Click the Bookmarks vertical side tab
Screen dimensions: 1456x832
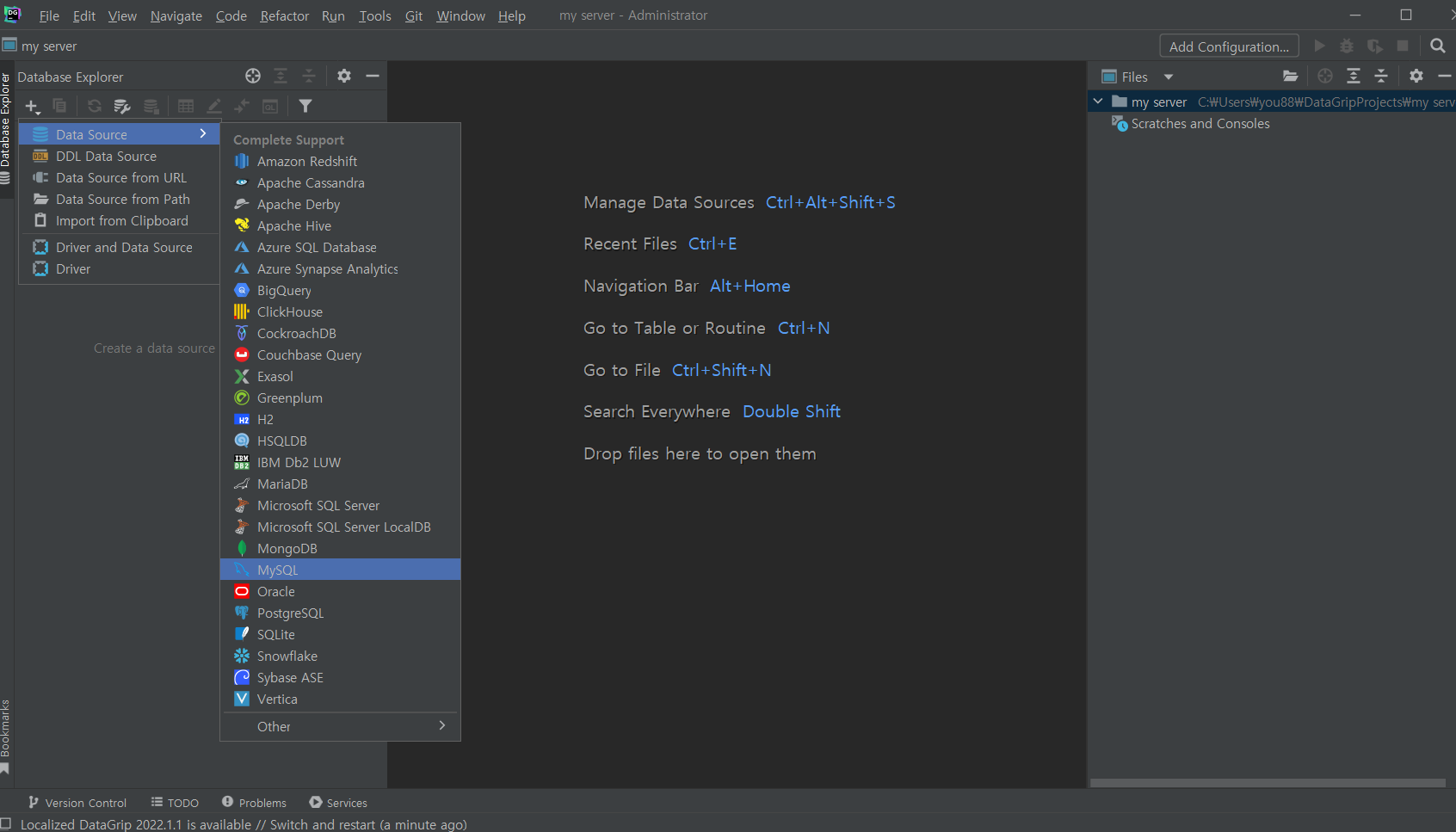6,736
